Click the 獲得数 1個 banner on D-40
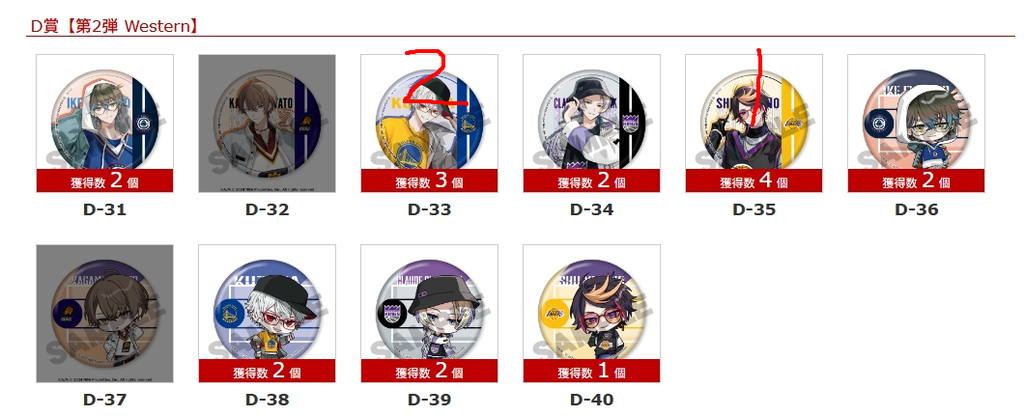 [x=592, y=371]
